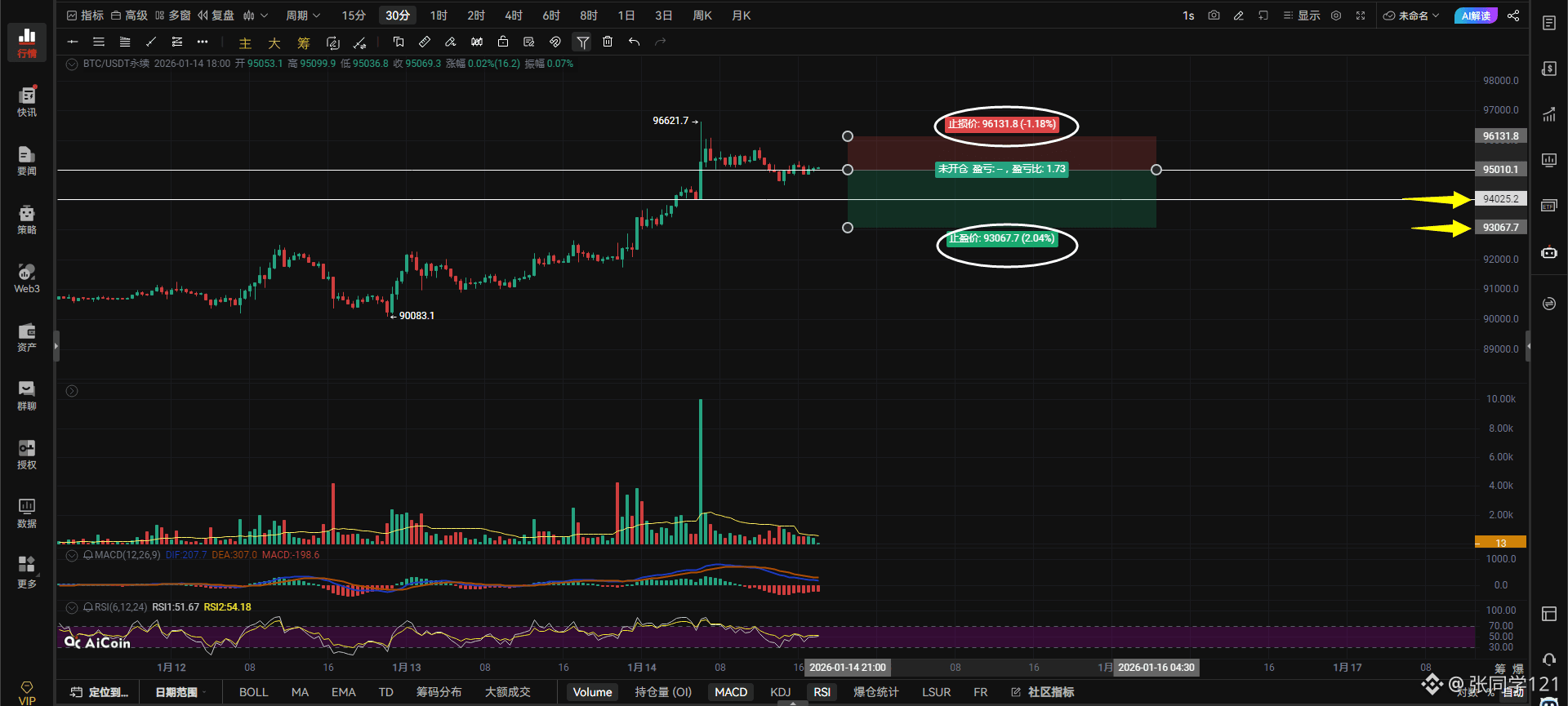
Task: Open the 高级 advanced mode
Action: point(129,16)
